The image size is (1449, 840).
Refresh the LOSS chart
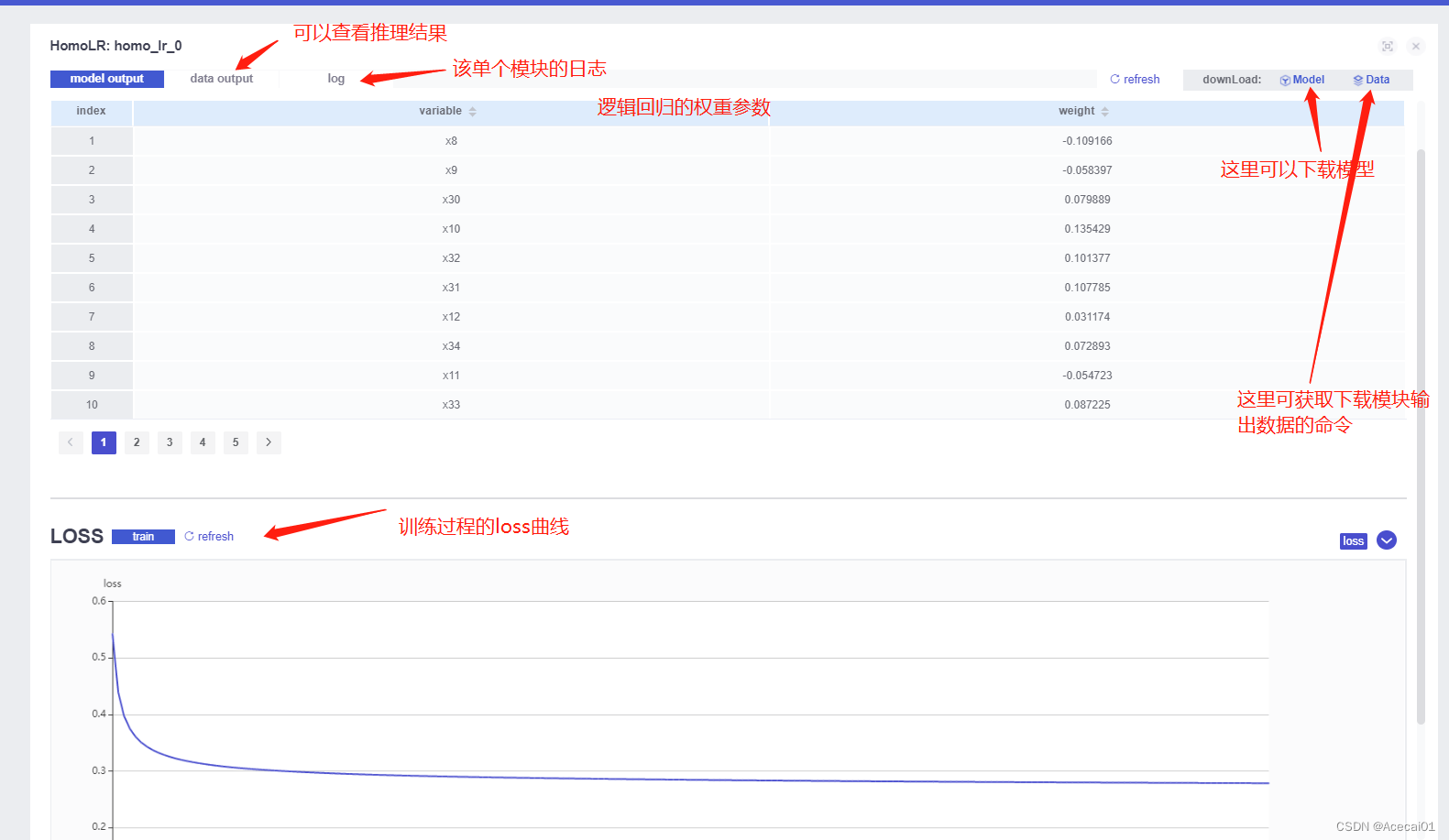click(x=209, y=537)
